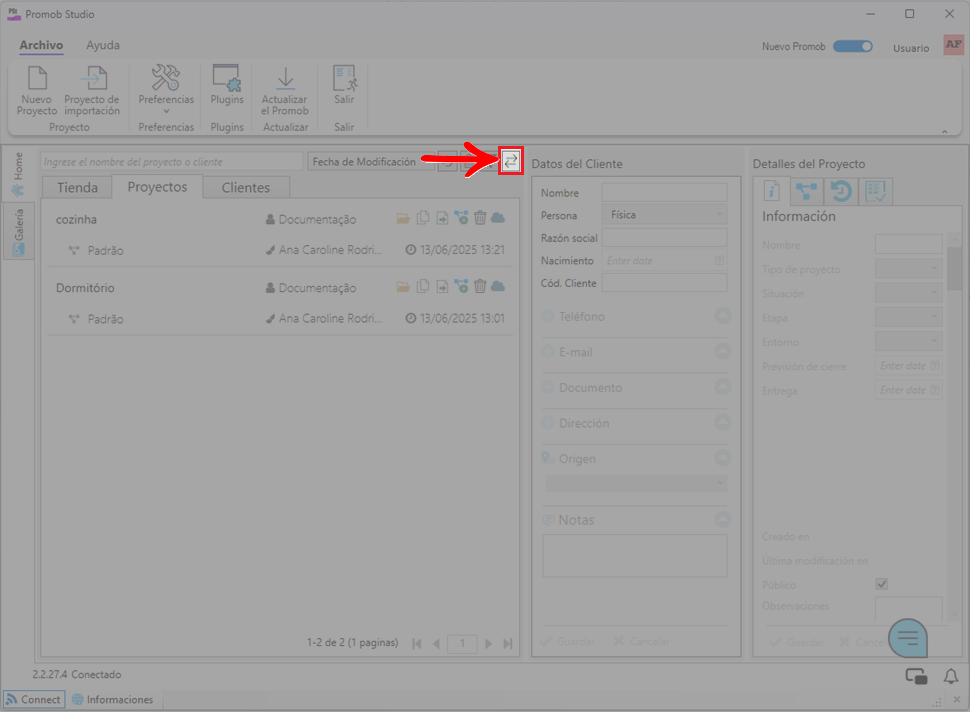Export the Dormitório project using arrow-page icon

pyautogui.click(x=442, y=286)
